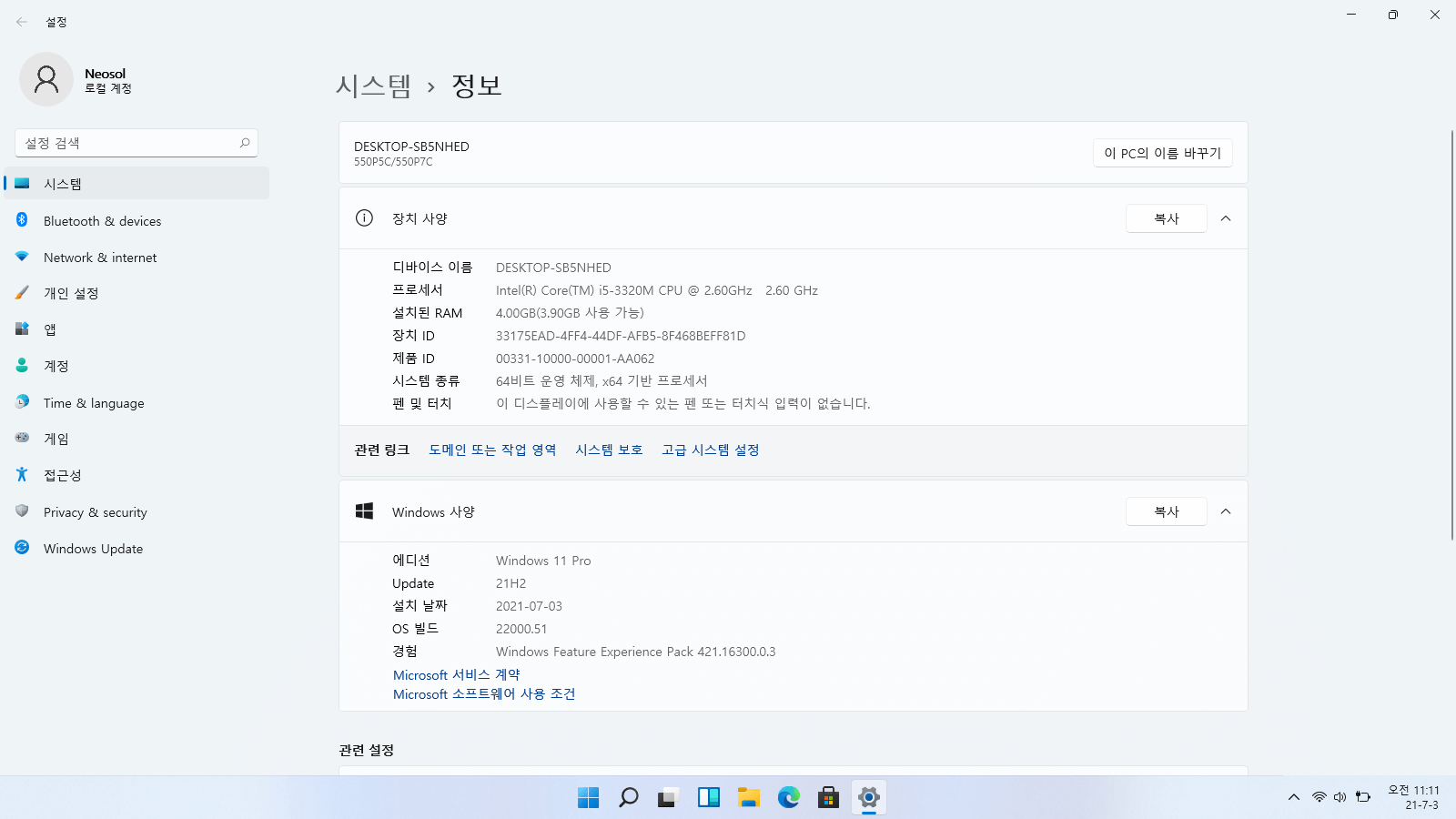Image resolution: width=1456 pixels, height=819 pixels.
Task: Launch Microsoft Edge from the taskbar
Action: click(789, 798)
